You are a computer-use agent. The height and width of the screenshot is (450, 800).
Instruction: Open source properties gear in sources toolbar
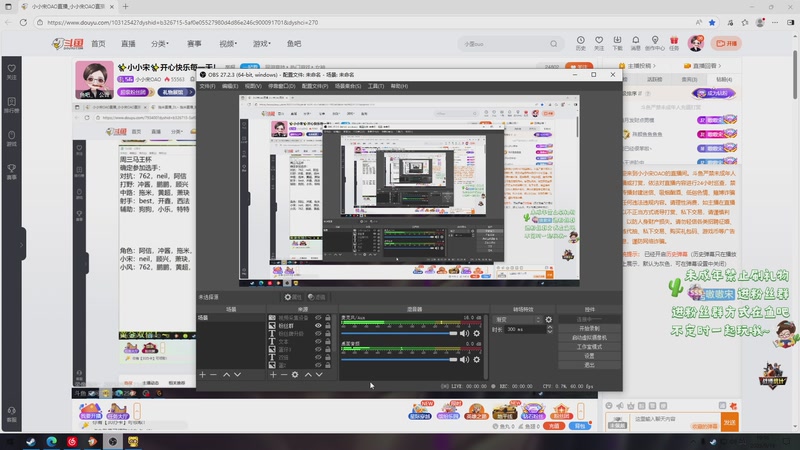tap(295, 374)
